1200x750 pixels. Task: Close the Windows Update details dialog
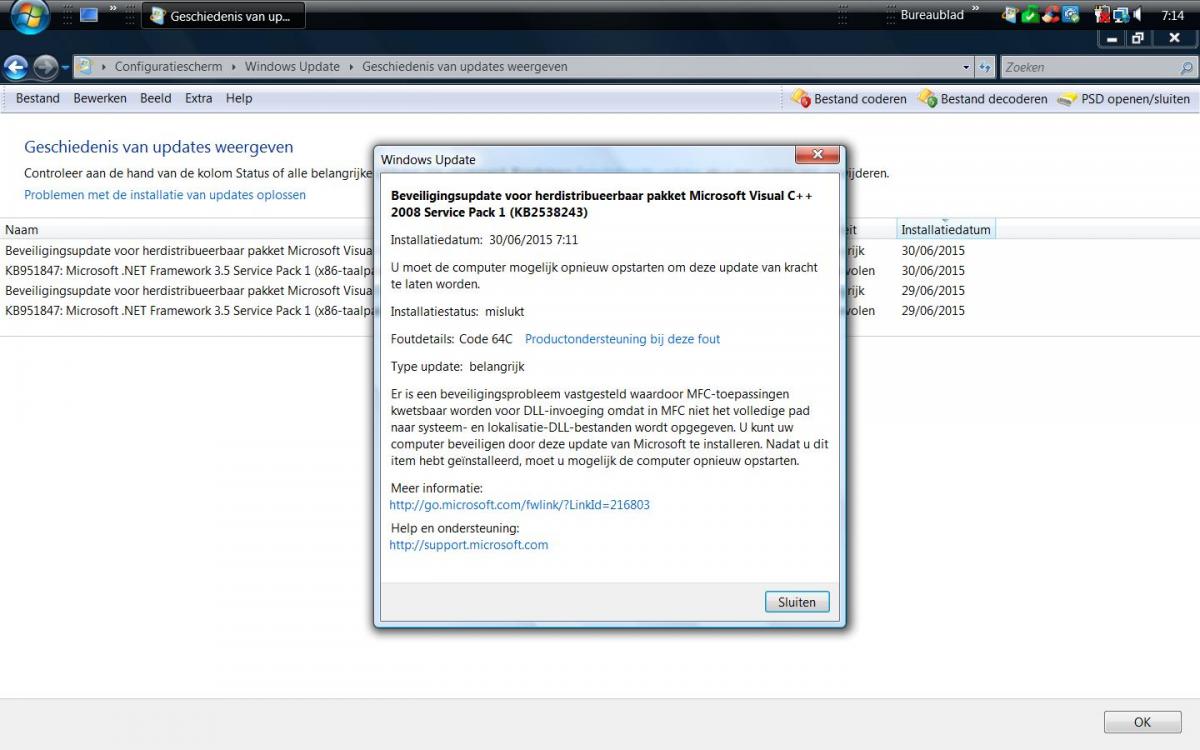(817, 155)
